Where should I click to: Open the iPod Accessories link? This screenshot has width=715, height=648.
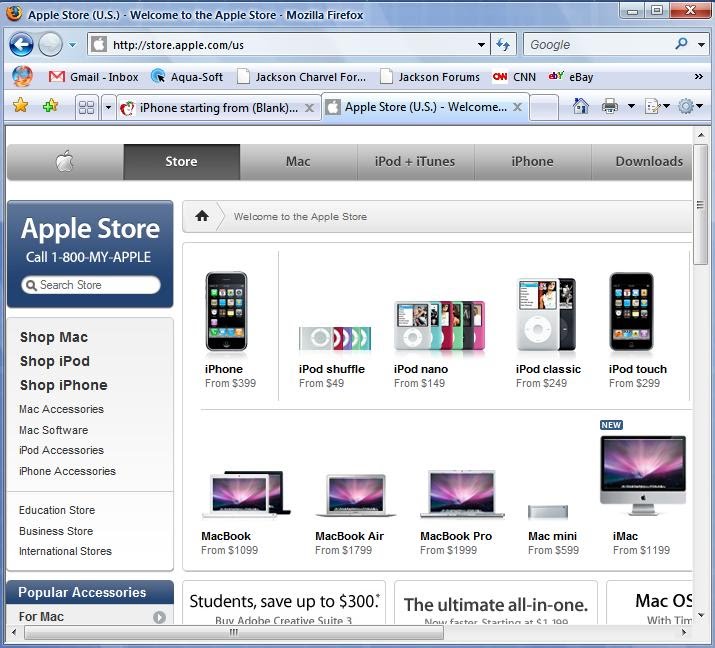[x=61, y=450]
